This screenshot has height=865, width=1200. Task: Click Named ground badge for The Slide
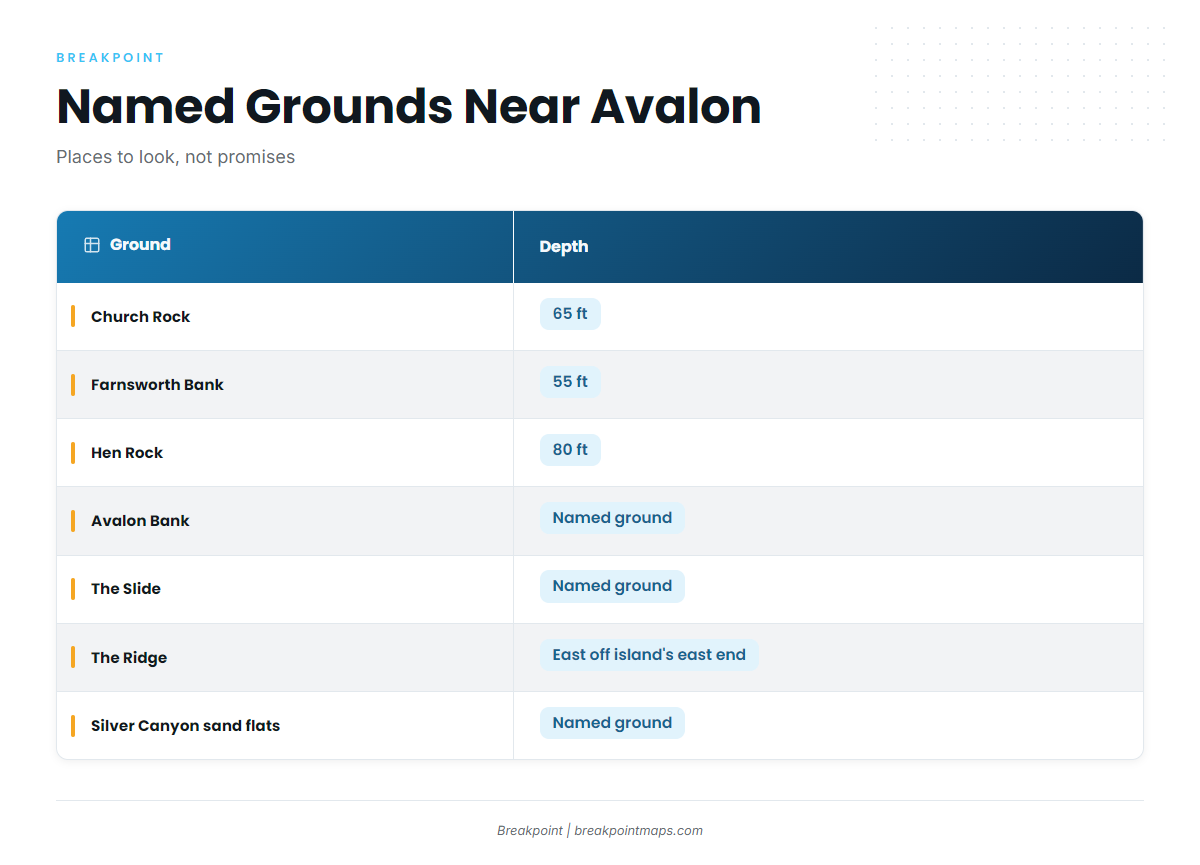[612, 586]
